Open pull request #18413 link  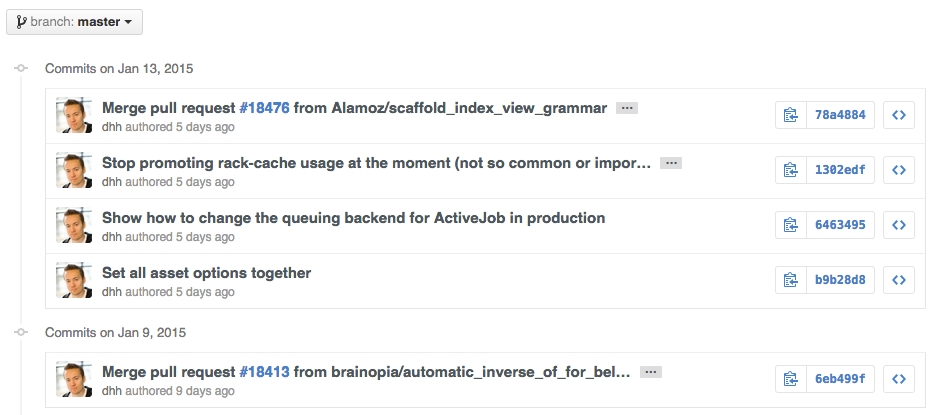click(264, 372)
